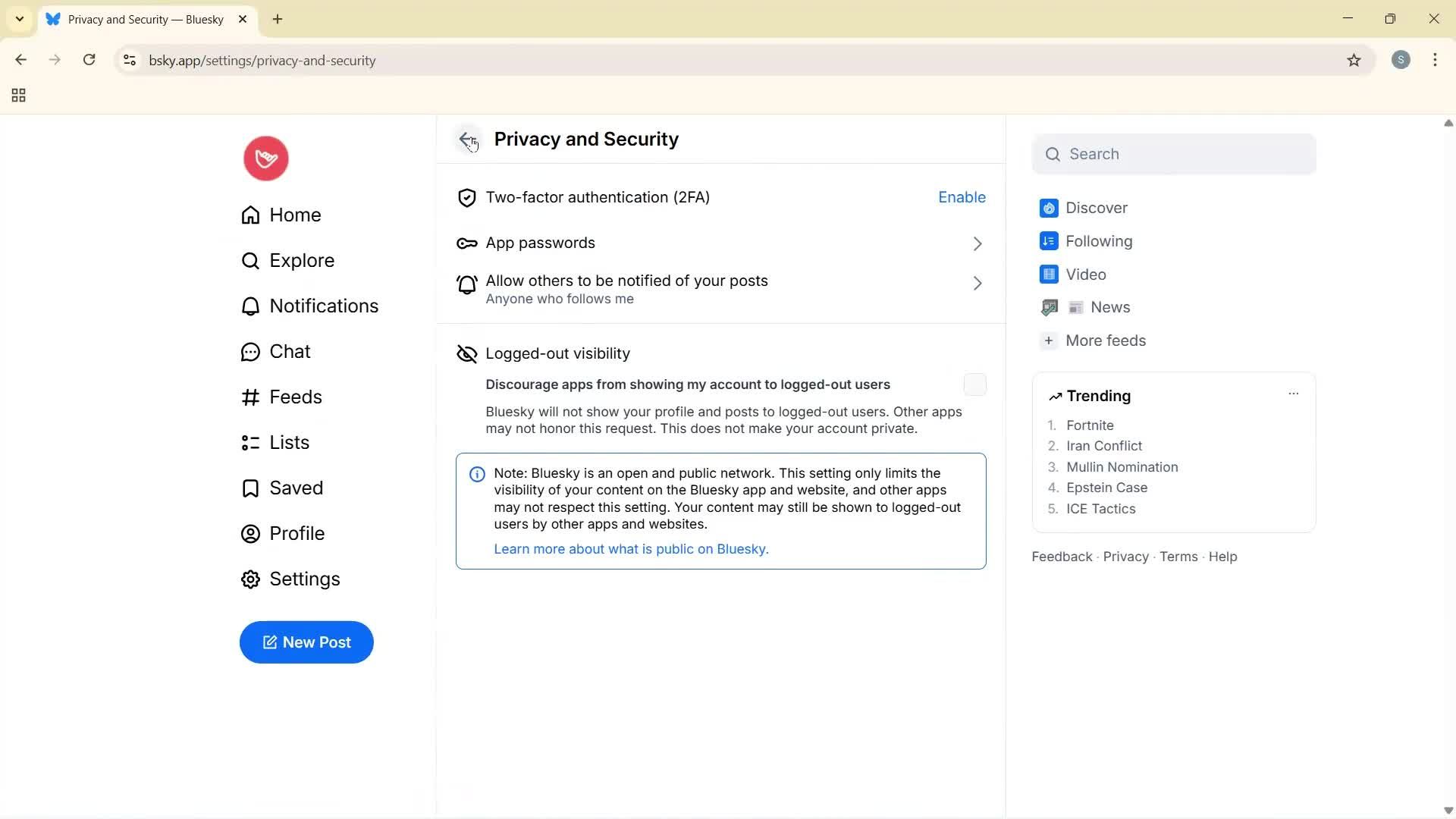The width and height of the screenshot is (1456, 819).
Task: Go back using the arrow in Privacy header
Action: tap(466, 139)
